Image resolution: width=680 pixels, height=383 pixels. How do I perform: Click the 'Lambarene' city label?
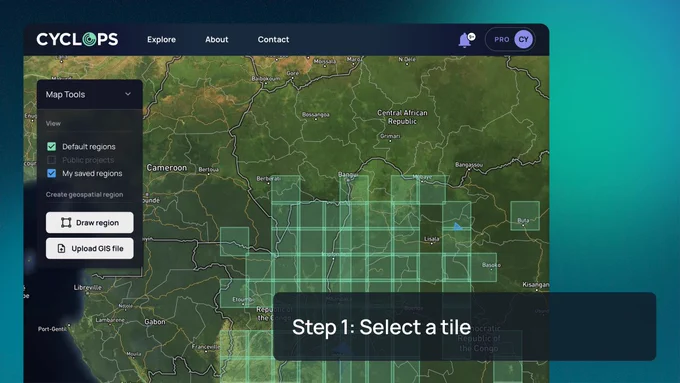110,320
